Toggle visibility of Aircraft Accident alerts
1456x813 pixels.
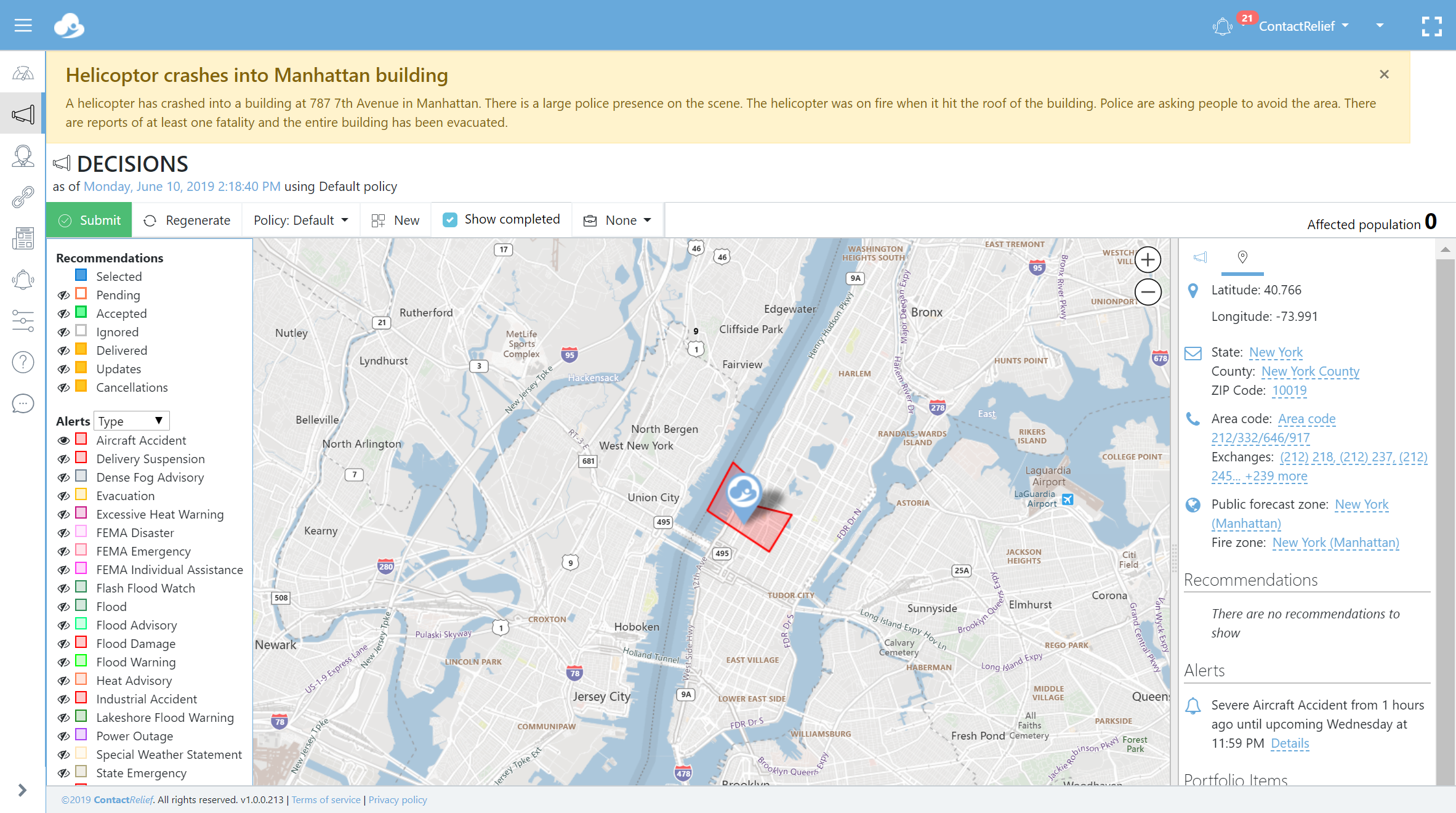pos(63,440)
